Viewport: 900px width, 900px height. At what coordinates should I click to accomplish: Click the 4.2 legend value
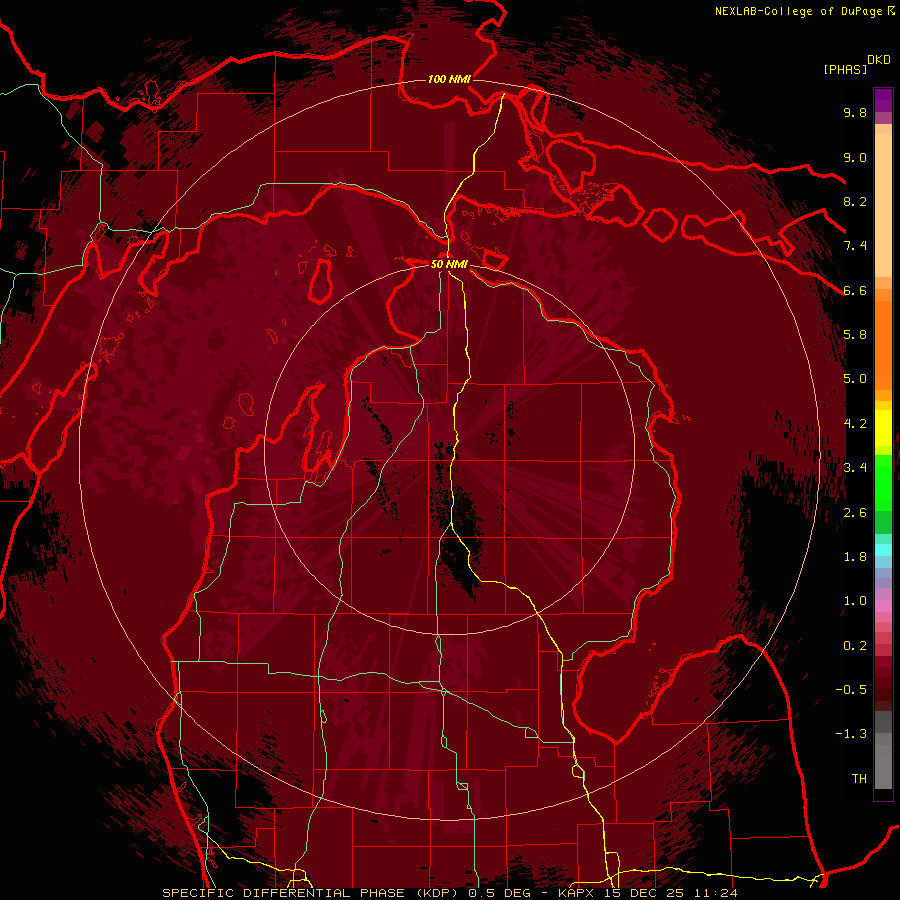855,424
